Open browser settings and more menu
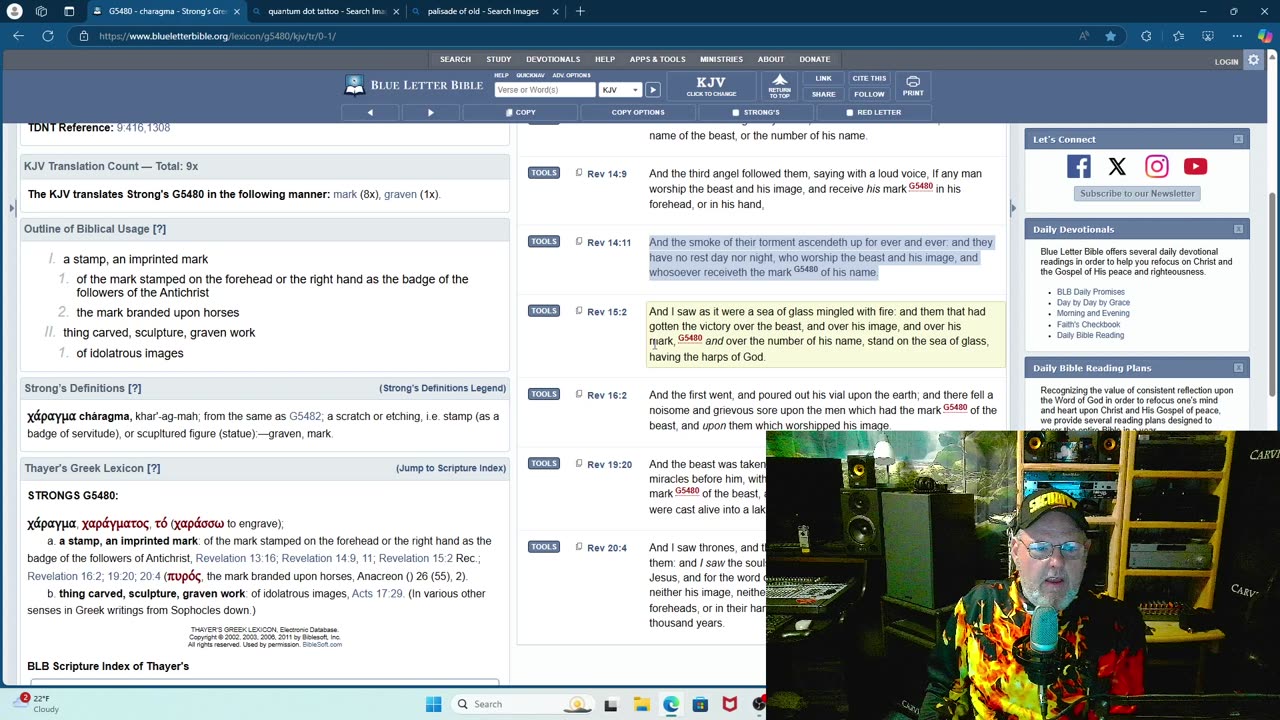 click(x=1237, y=36)
